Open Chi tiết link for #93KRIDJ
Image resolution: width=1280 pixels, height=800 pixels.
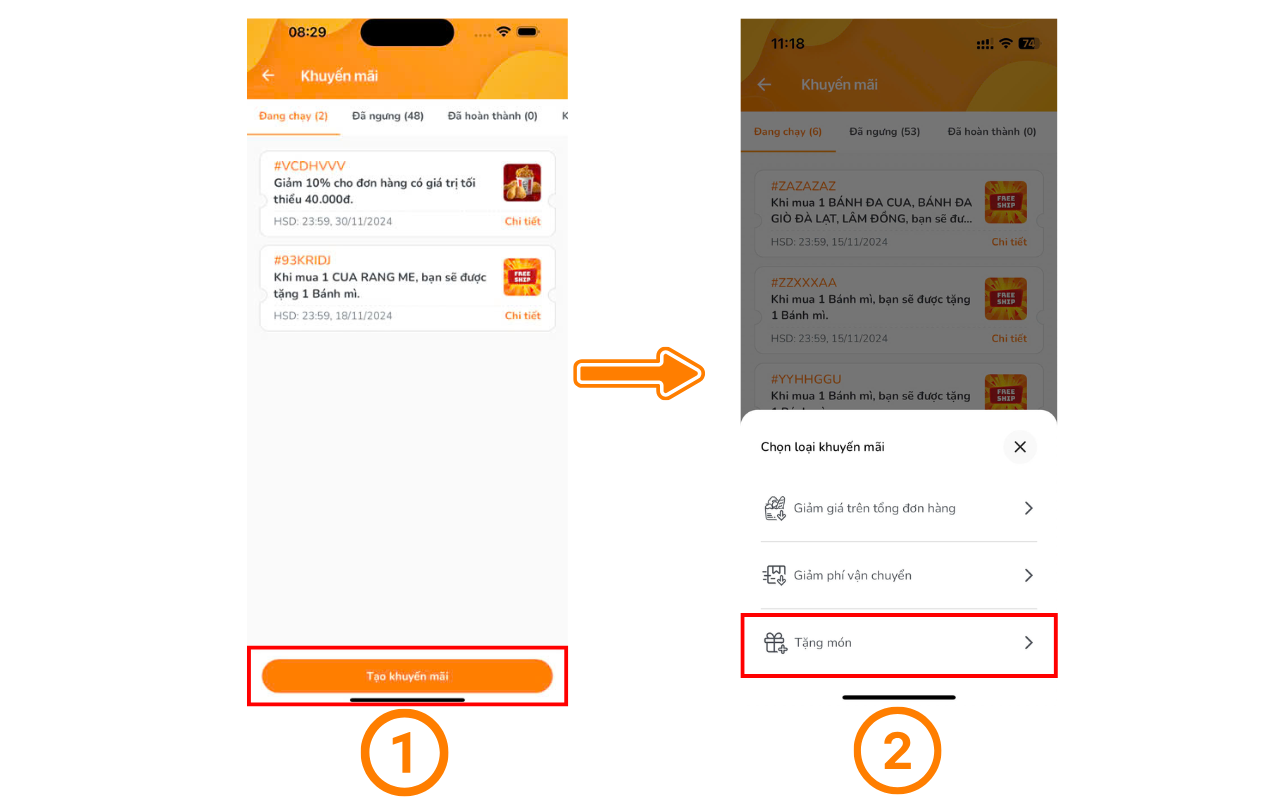(x=522, y=315)
